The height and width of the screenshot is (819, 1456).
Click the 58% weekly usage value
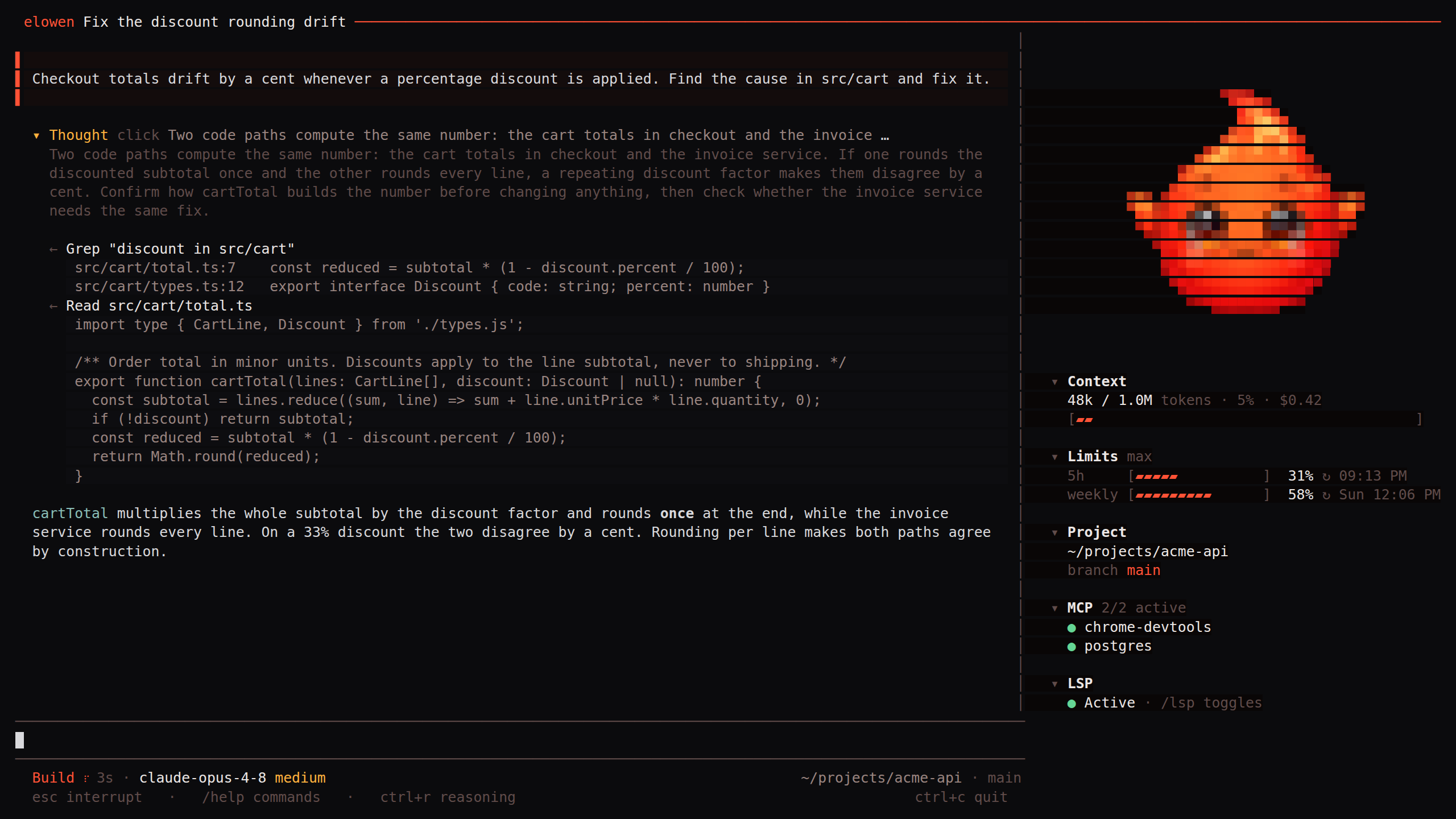pyautogui.click(x=1301, y=495)
